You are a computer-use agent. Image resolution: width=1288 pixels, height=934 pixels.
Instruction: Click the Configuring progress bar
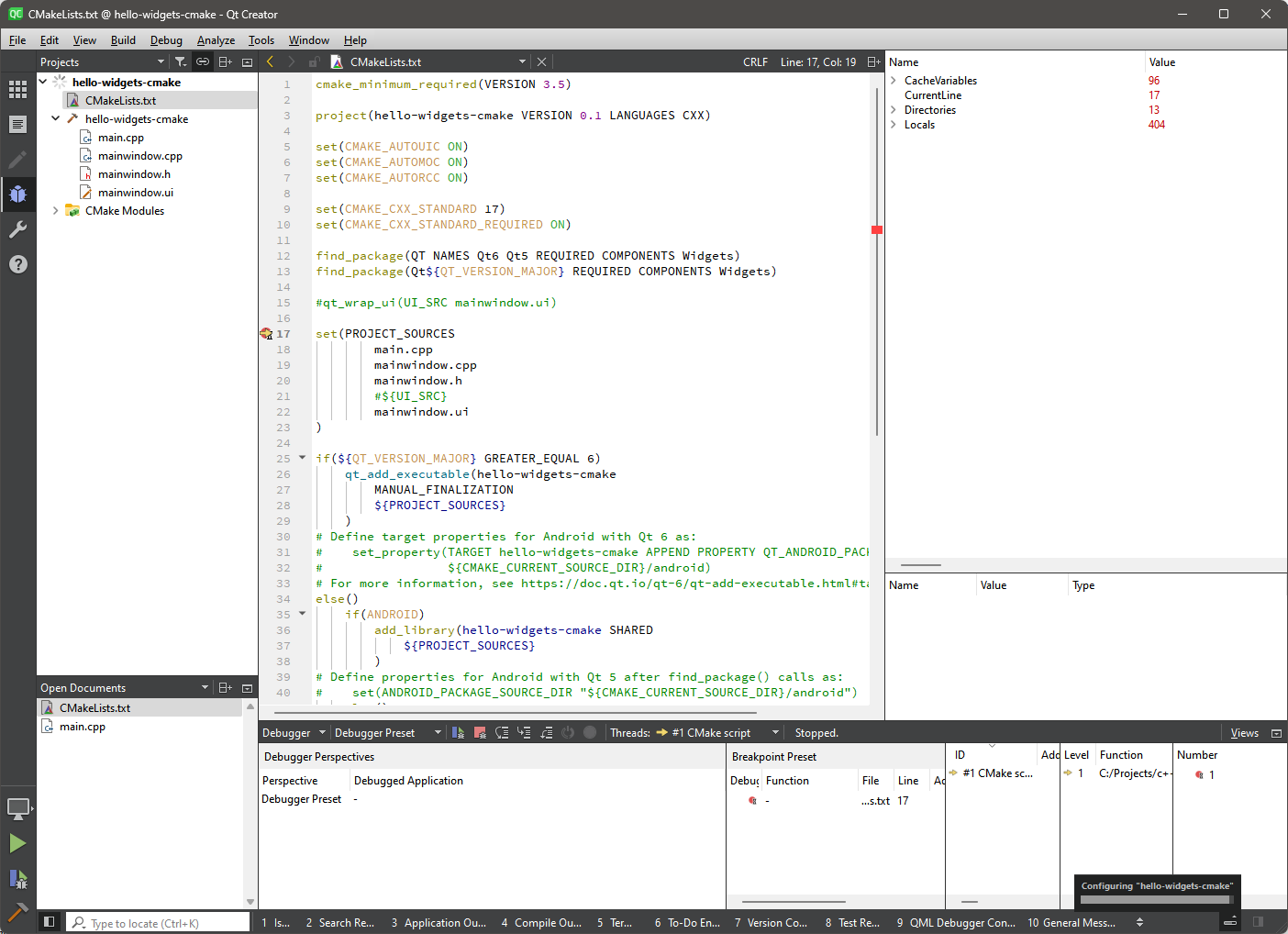[1157, 900]
